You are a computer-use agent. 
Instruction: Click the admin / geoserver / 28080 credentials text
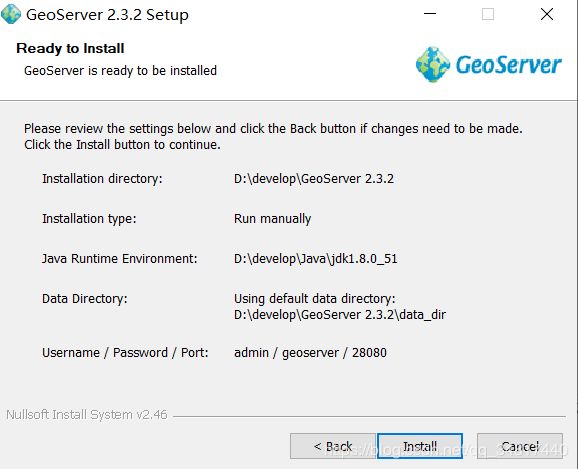310,352
